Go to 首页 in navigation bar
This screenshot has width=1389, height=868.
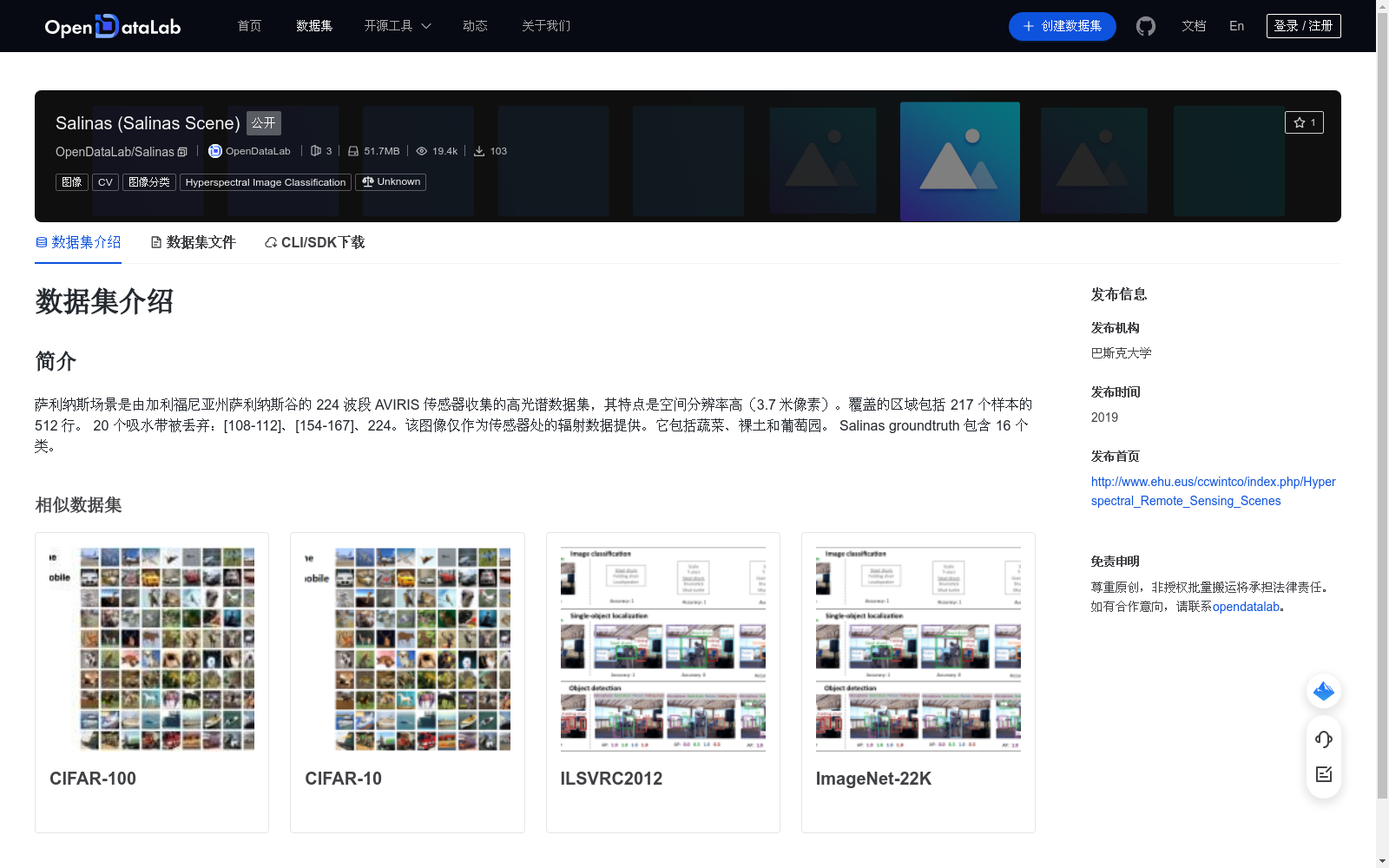coord(250,26)
